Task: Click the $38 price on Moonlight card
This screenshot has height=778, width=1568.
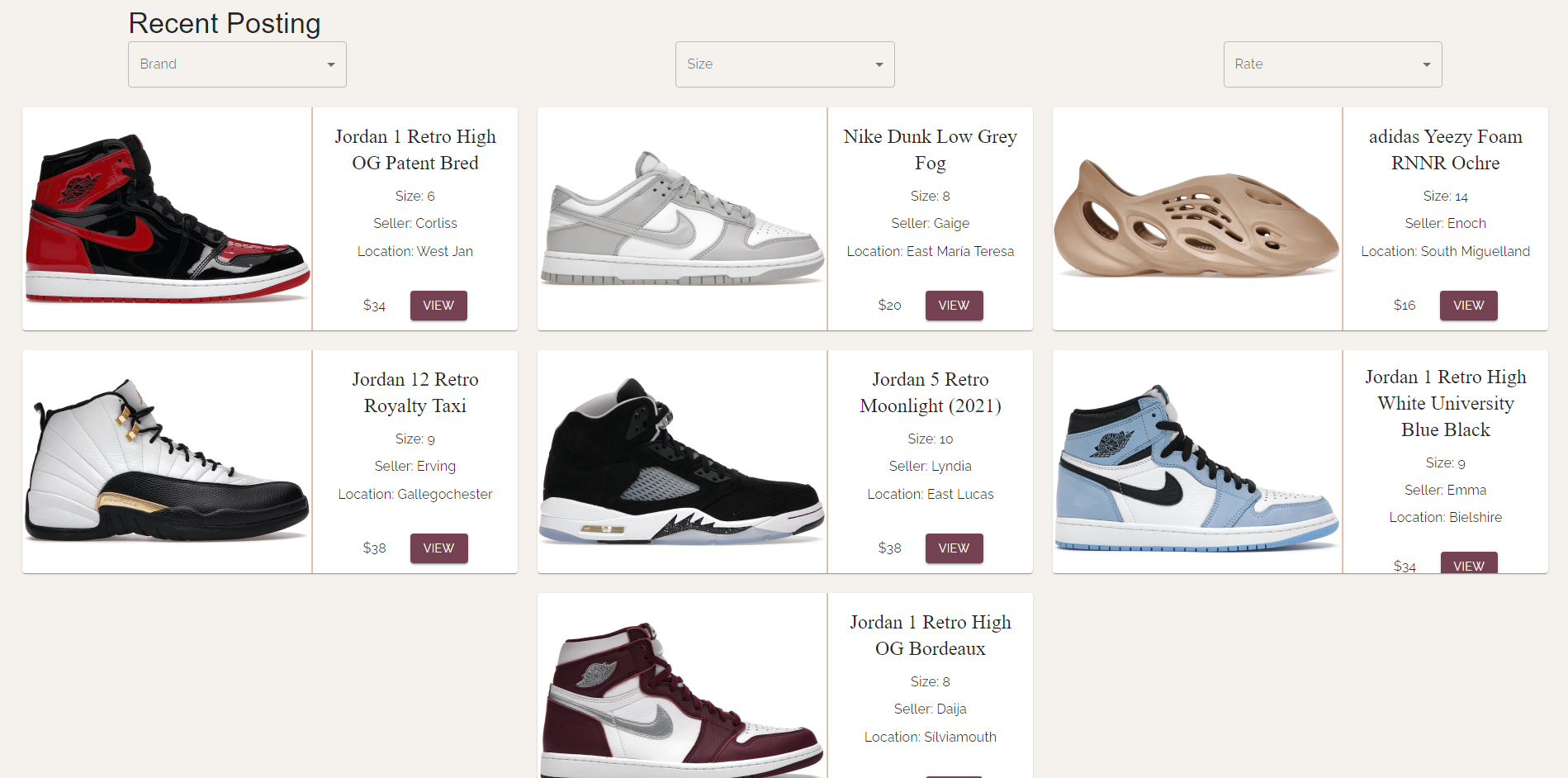Action: 890,548
